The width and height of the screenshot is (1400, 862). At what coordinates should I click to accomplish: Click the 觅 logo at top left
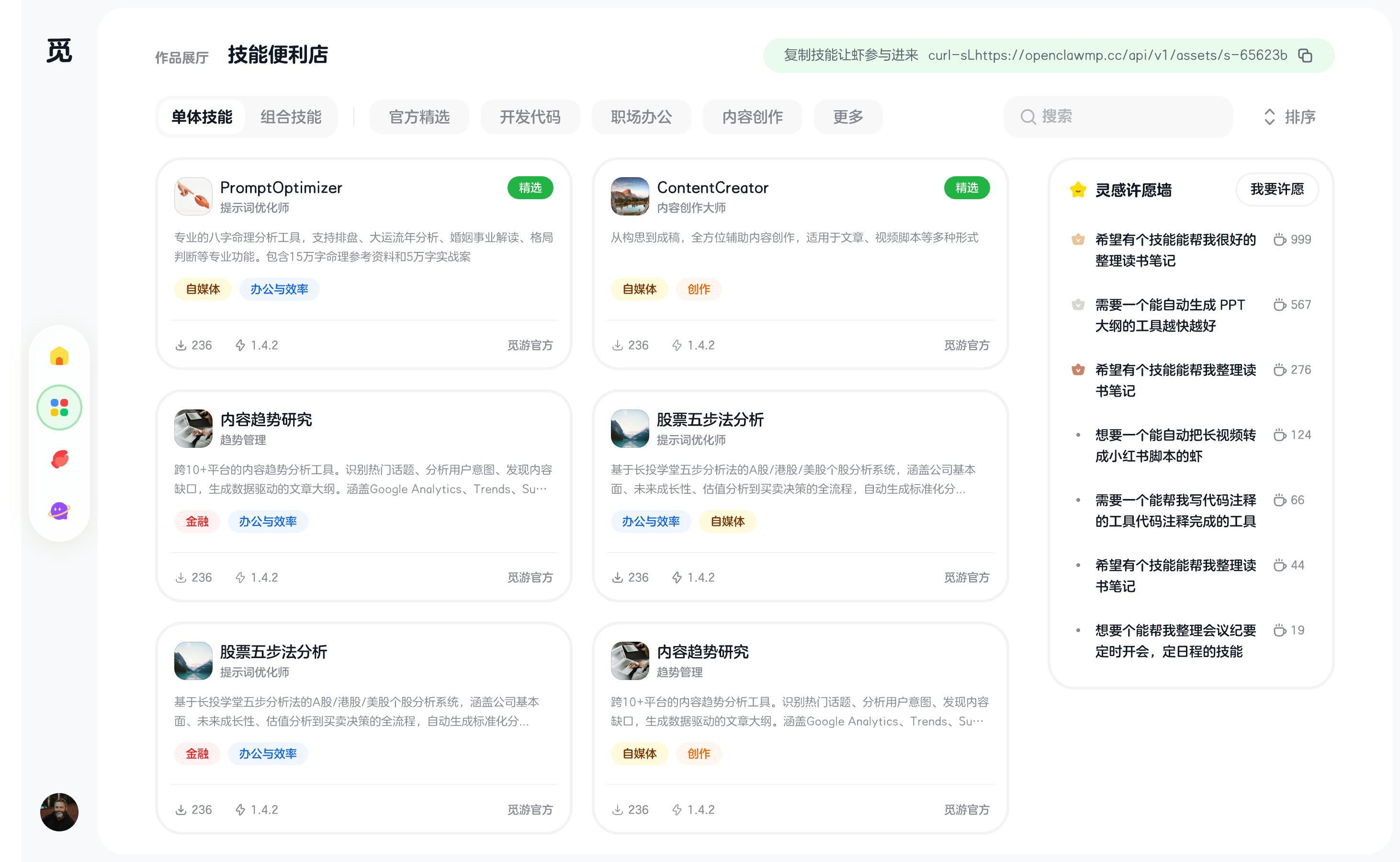click(x=59, y=51)
